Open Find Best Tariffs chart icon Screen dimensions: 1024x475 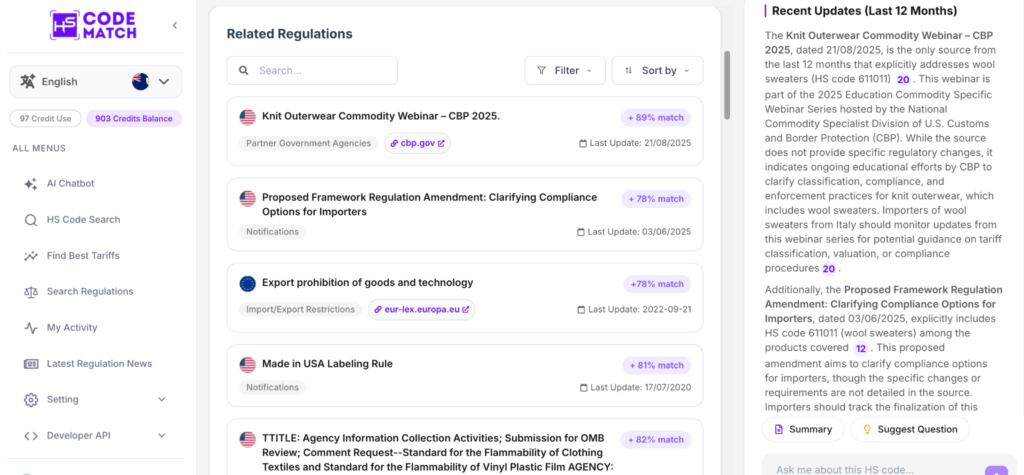31,256
